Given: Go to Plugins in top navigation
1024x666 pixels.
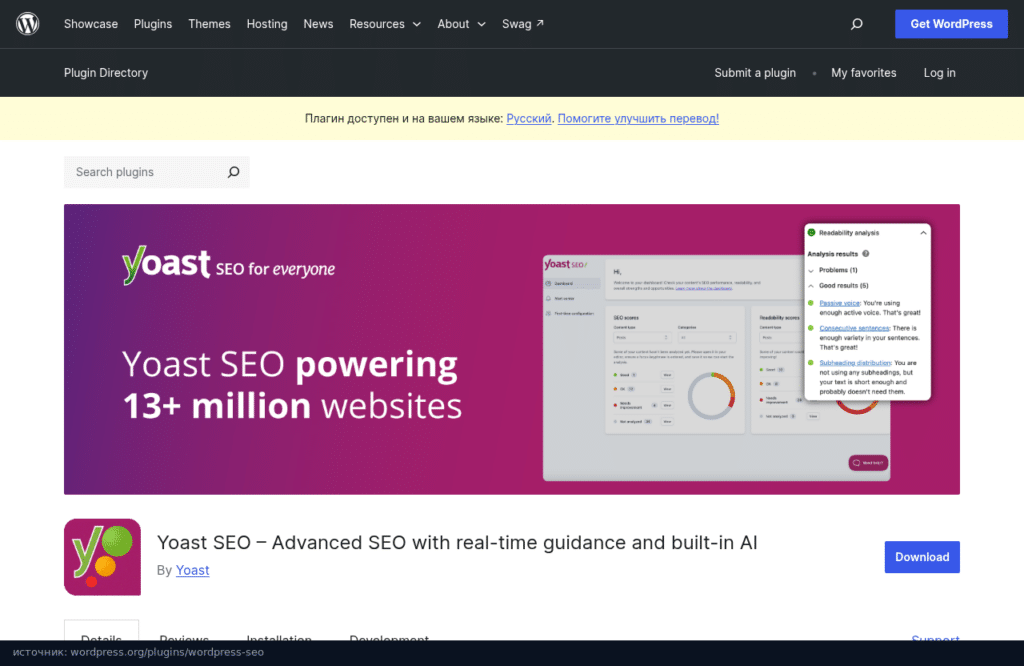Looking at the screenshot, I should 153,24.
